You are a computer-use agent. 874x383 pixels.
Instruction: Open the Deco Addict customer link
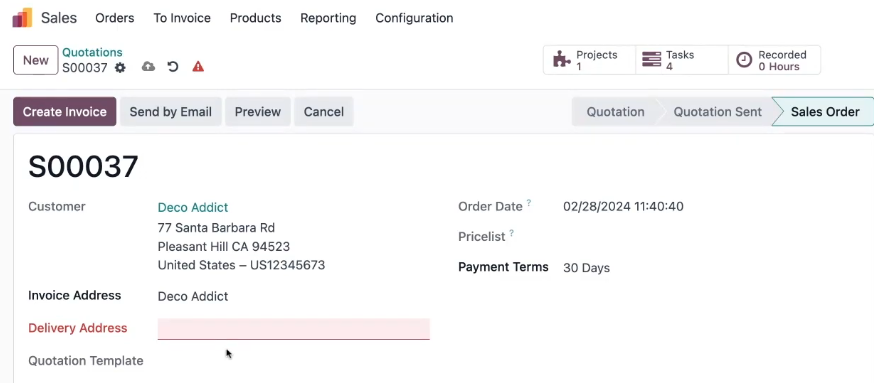(193, 207)
